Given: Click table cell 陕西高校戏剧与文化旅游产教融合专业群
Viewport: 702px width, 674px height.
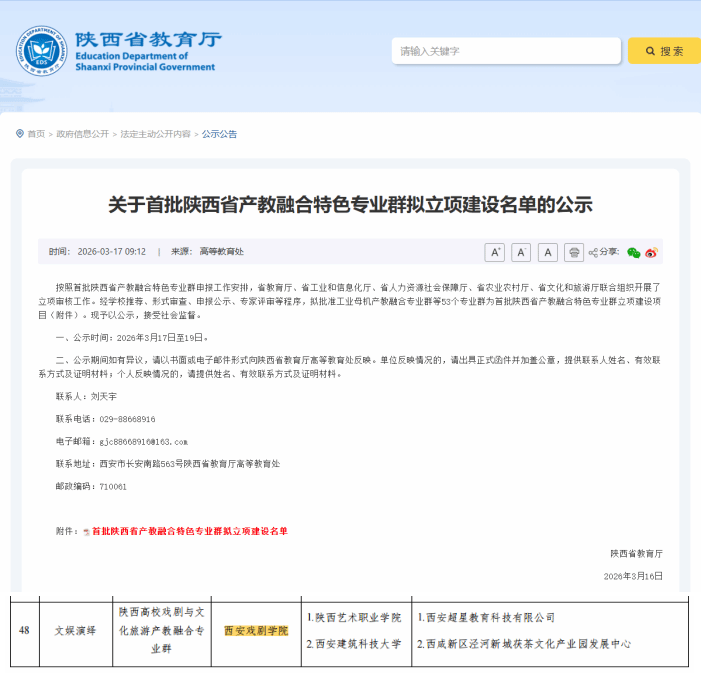Looking at the screenshot, I should click(x=162, y=631).
